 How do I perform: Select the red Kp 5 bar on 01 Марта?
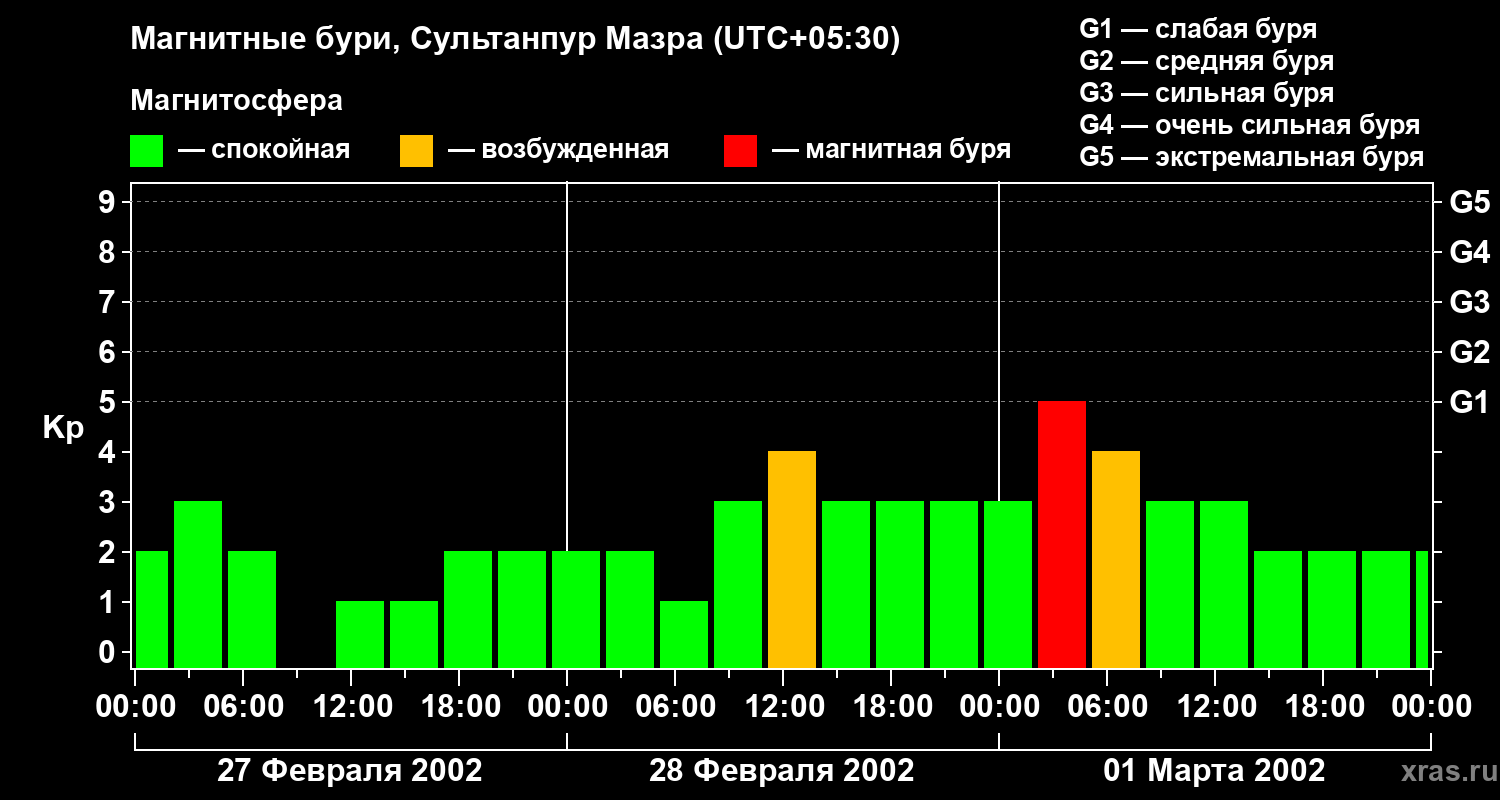(x=1062, y=535)
